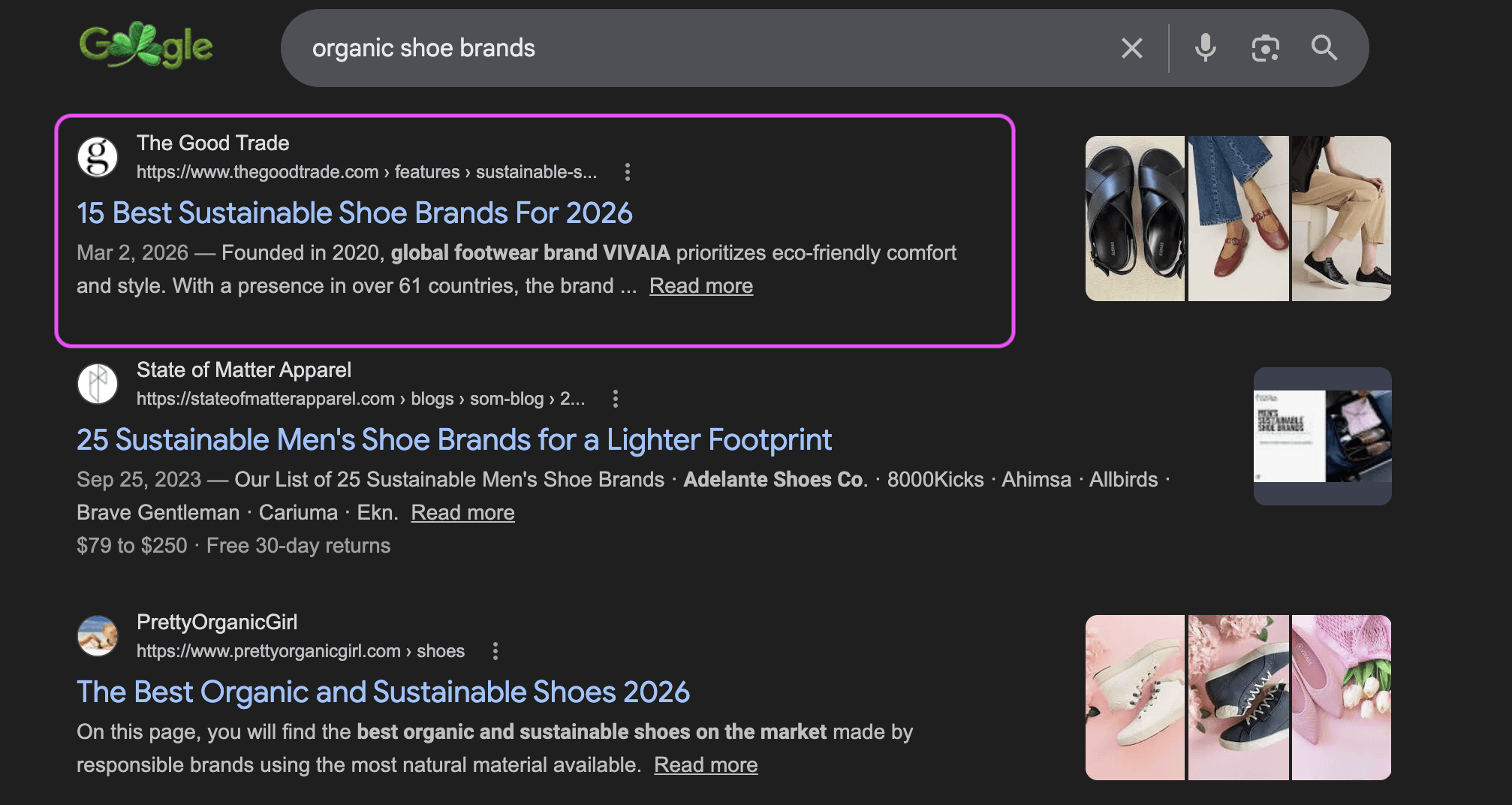Click the magnifying glass search icon
The width and height of the screenshot is (1512, 805).
(x=1324, y=48)
